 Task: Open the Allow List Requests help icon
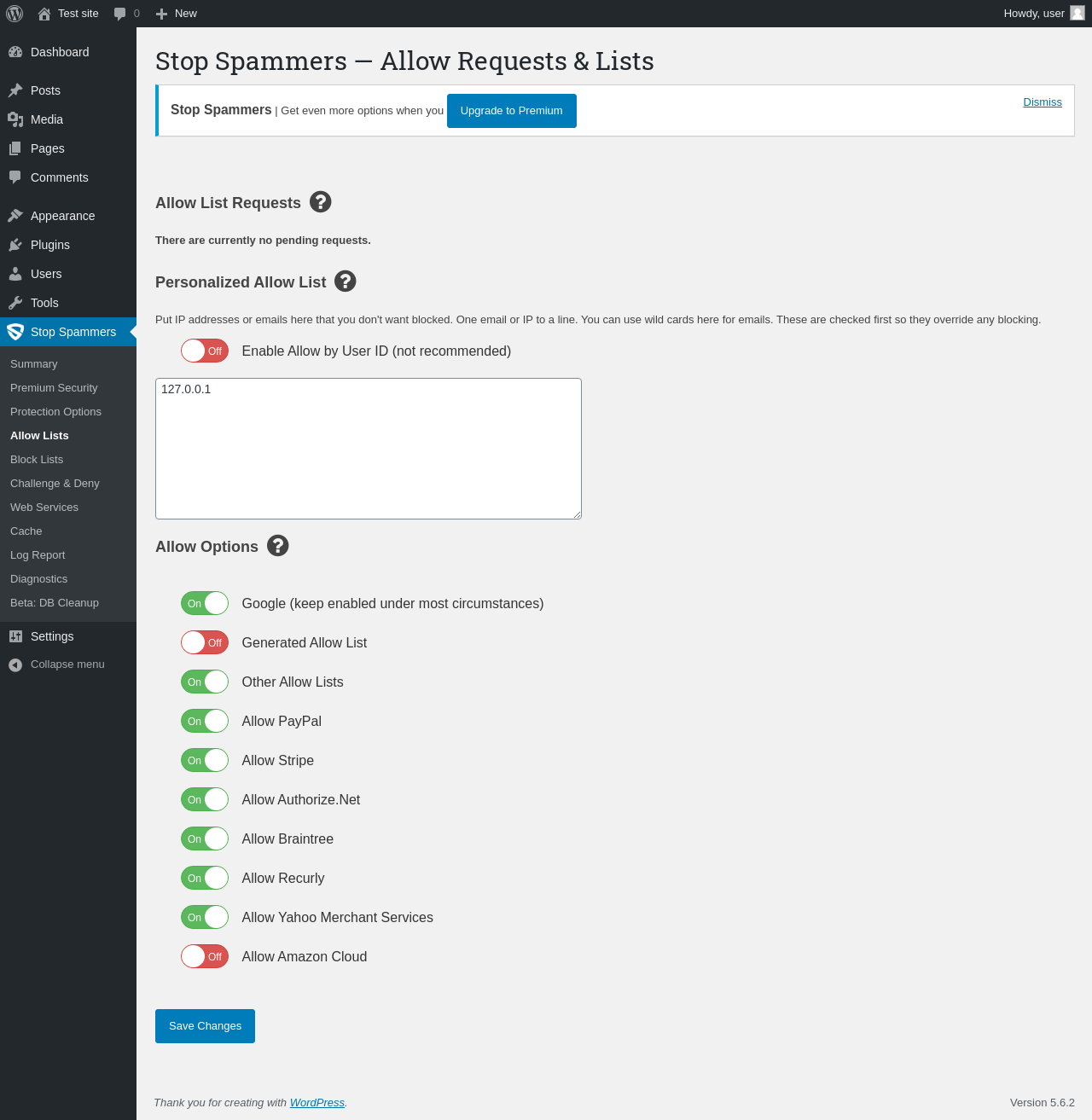click(320, 201)
